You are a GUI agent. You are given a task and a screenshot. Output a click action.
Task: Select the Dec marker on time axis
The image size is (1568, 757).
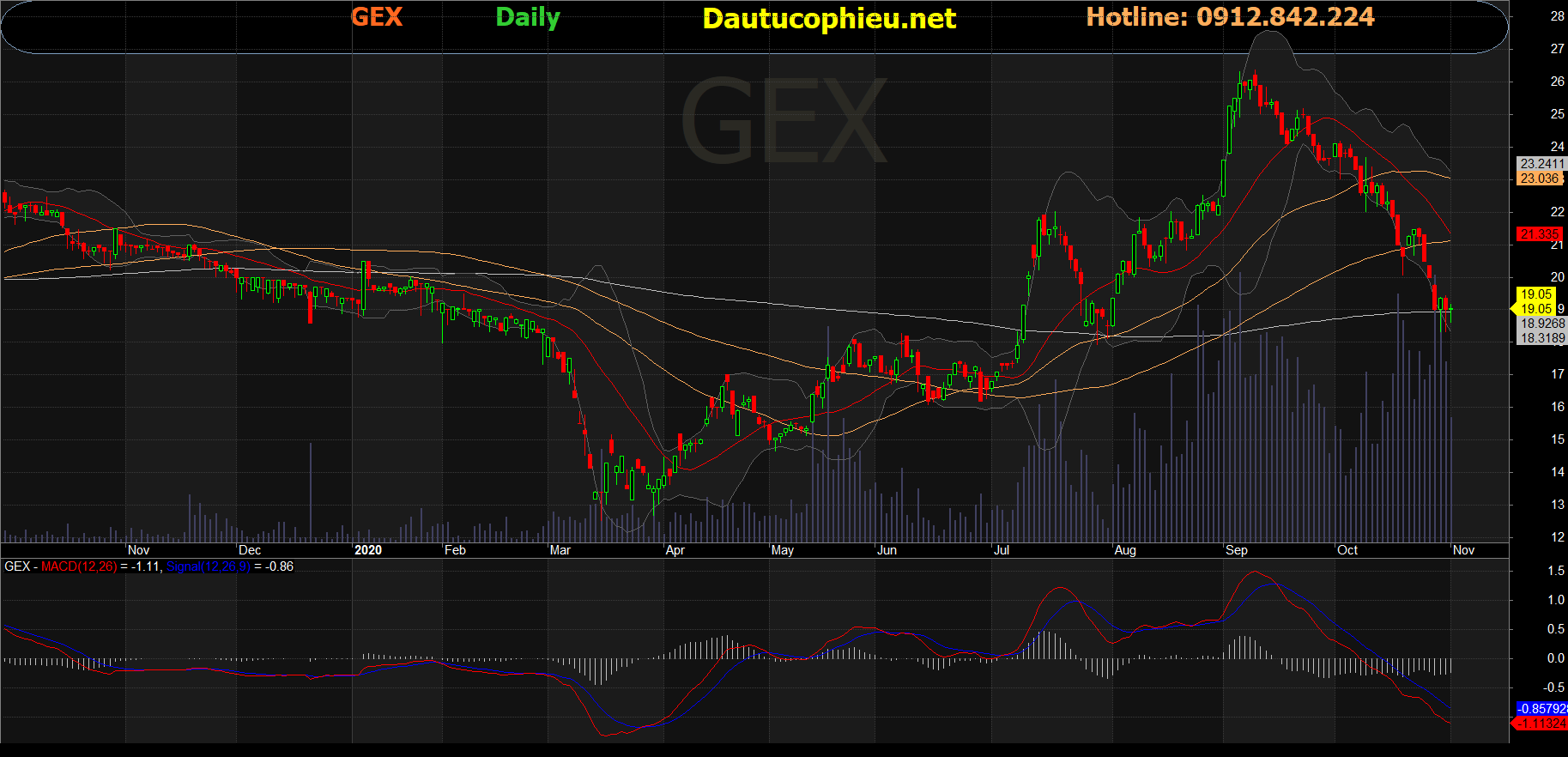[x=250, y=550]
